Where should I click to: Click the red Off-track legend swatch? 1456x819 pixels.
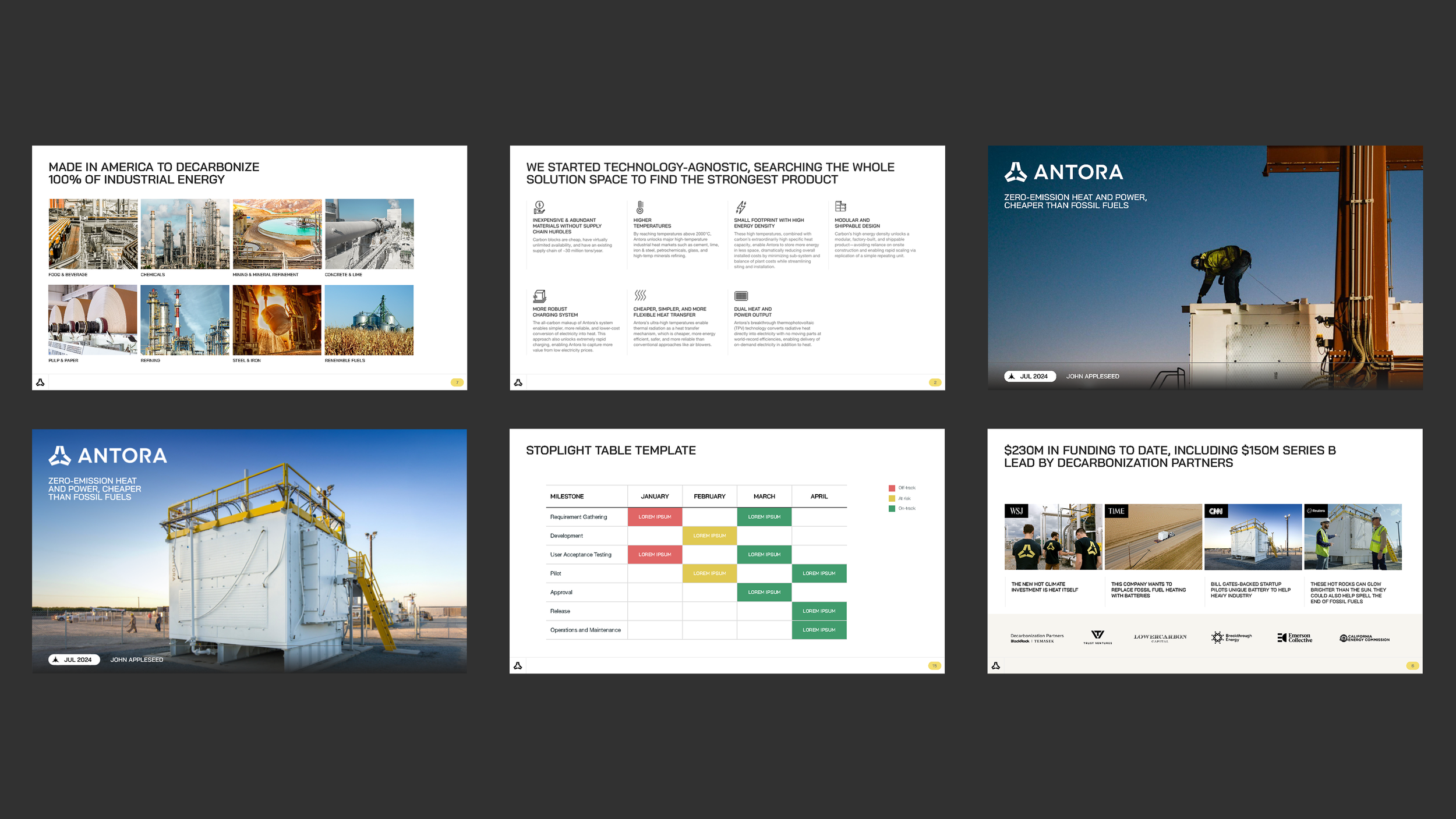tap(892, 488)
